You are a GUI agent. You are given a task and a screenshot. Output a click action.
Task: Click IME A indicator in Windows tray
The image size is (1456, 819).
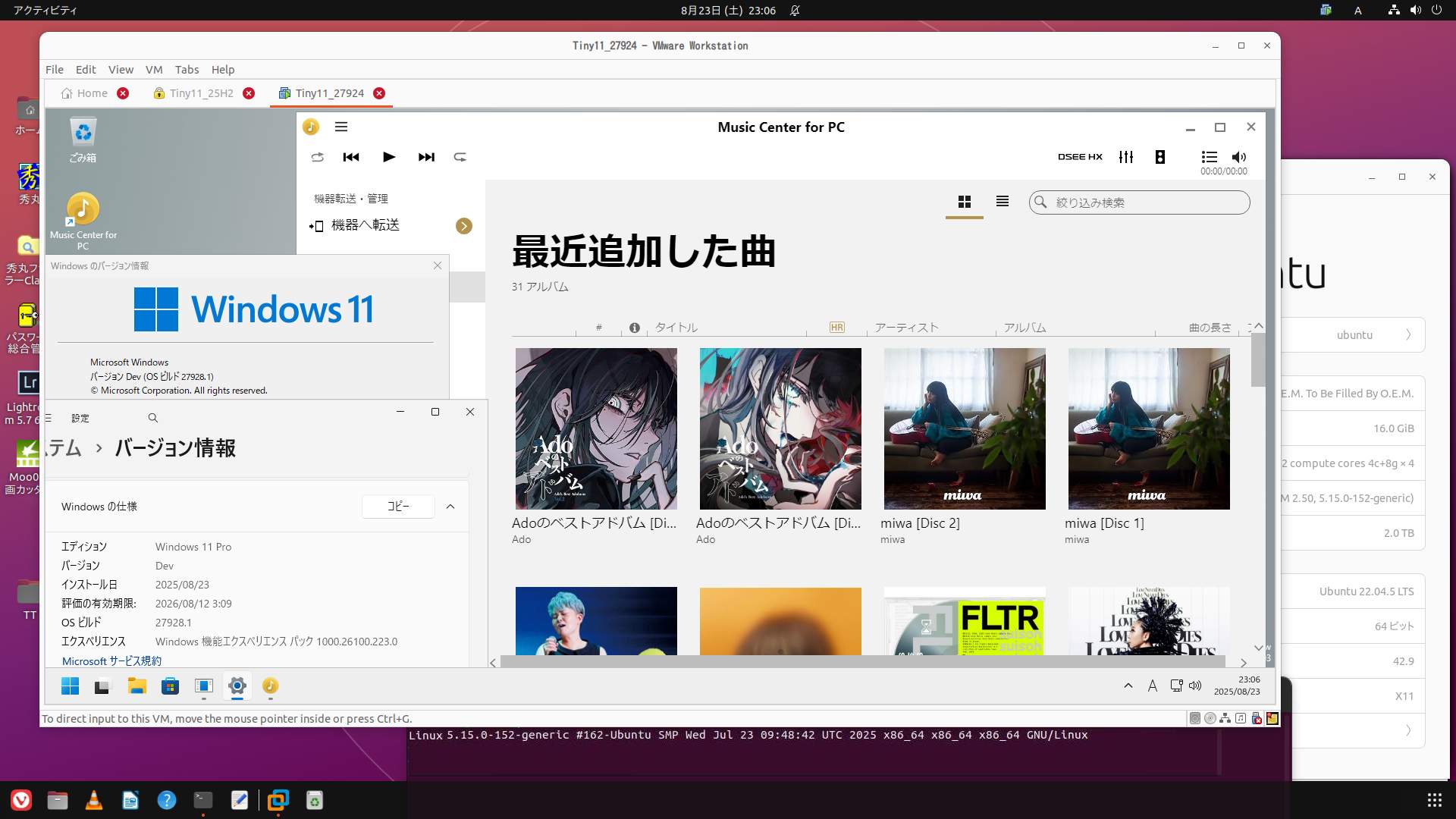point(1153,686)
